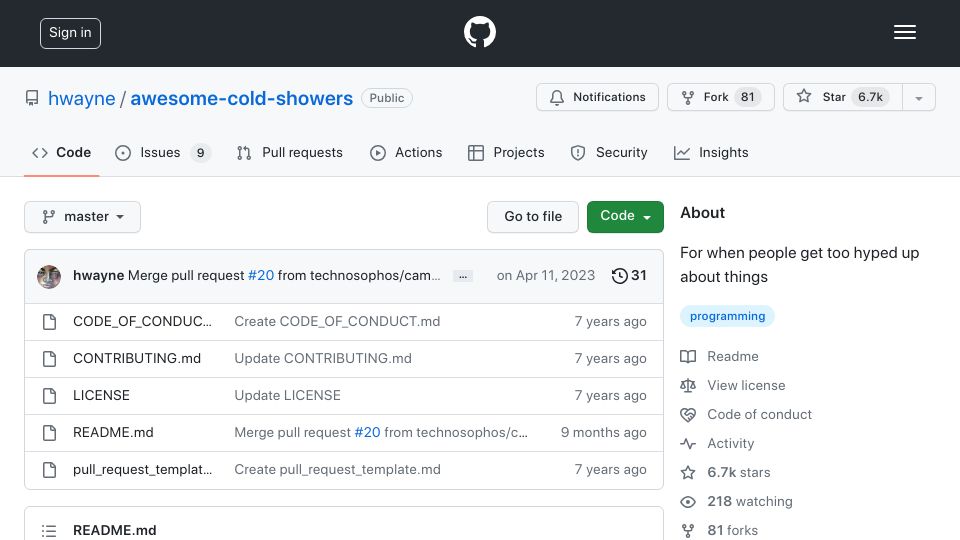Open README.md in the file list
960x540 pixels.
(113, 432)
